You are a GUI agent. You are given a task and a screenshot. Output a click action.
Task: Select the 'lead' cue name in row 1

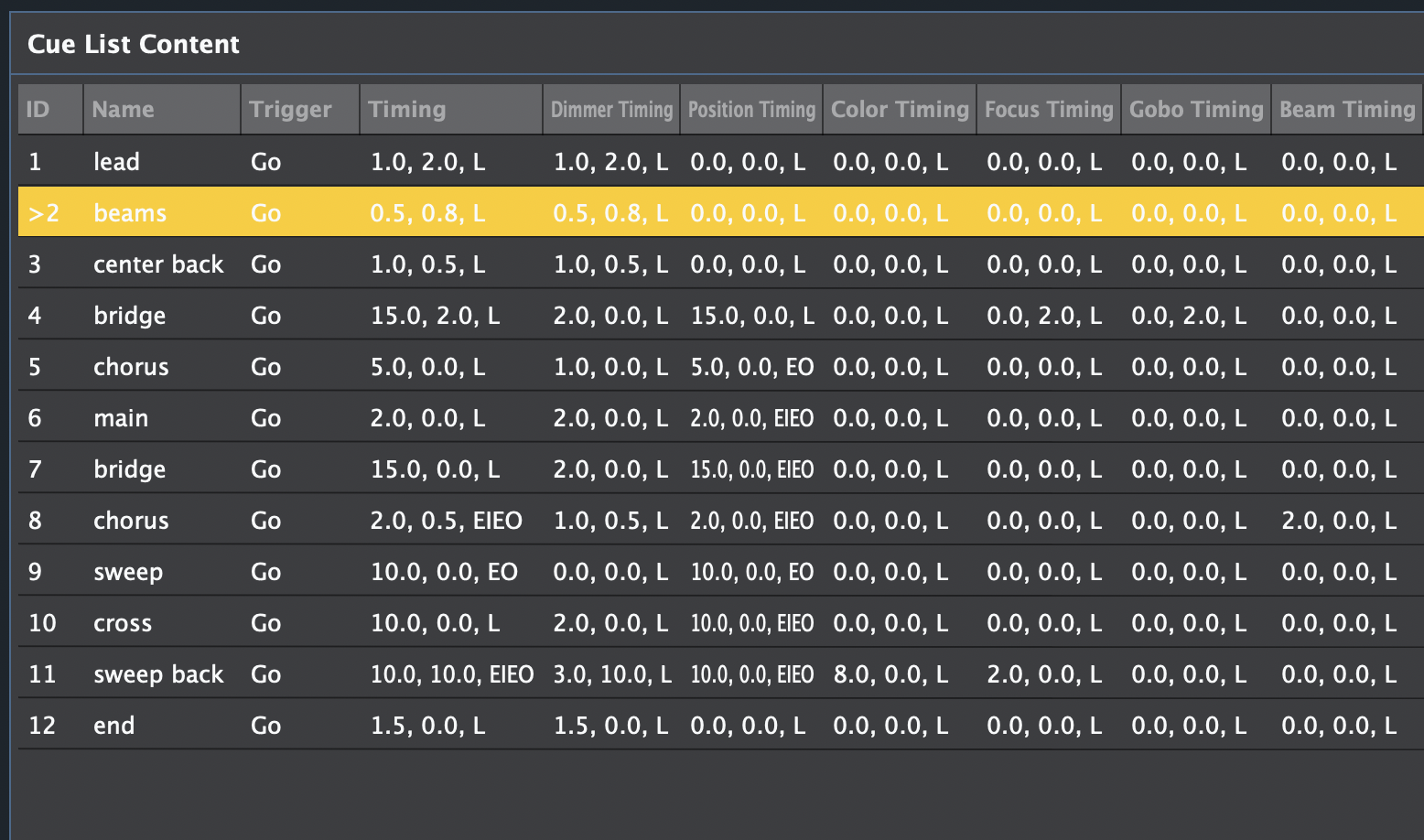117,162
